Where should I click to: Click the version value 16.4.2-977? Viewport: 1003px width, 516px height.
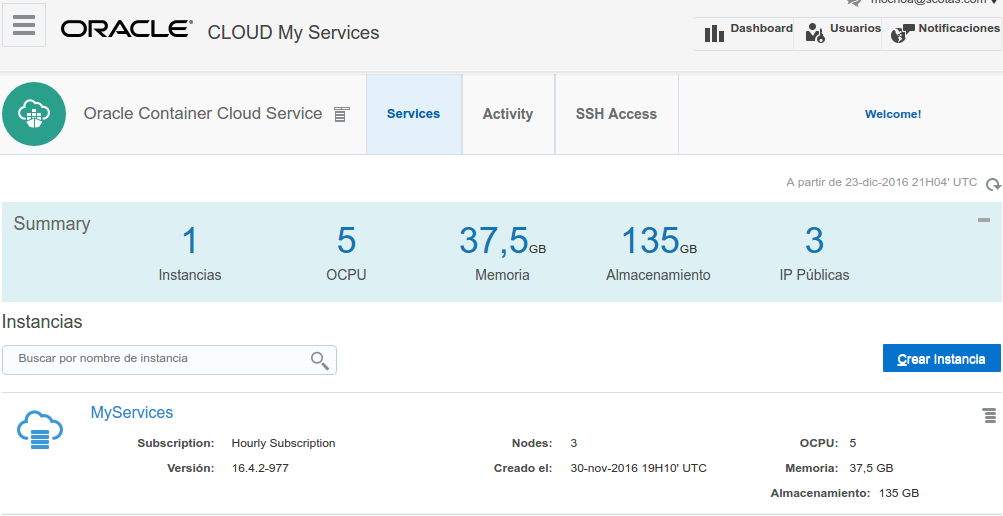click(260, 469)
